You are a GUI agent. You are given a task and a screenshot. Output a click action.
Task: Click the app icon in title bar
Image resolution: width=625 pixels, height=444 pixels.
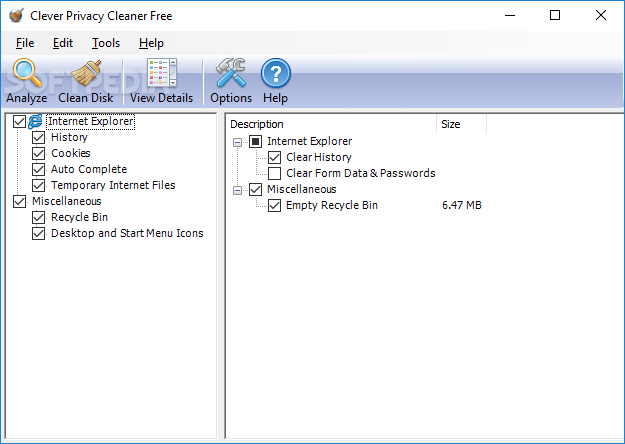(17, 16)
